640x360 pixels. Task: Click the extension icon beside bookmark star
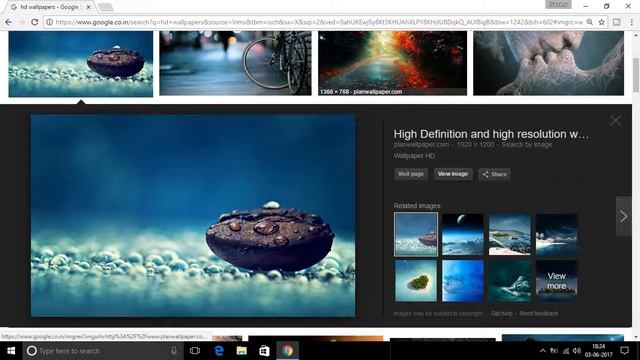point(616,22)
